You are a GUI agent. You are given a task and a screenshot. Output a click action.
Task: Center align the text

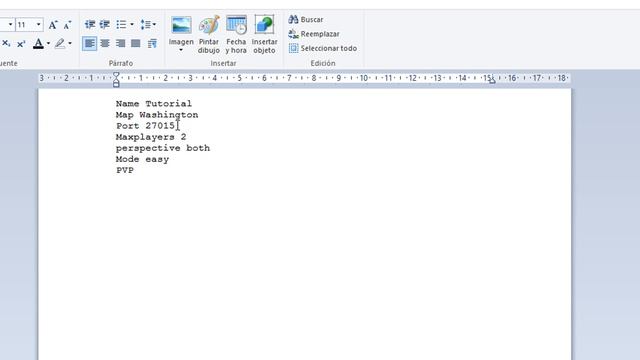coord(105,43)
